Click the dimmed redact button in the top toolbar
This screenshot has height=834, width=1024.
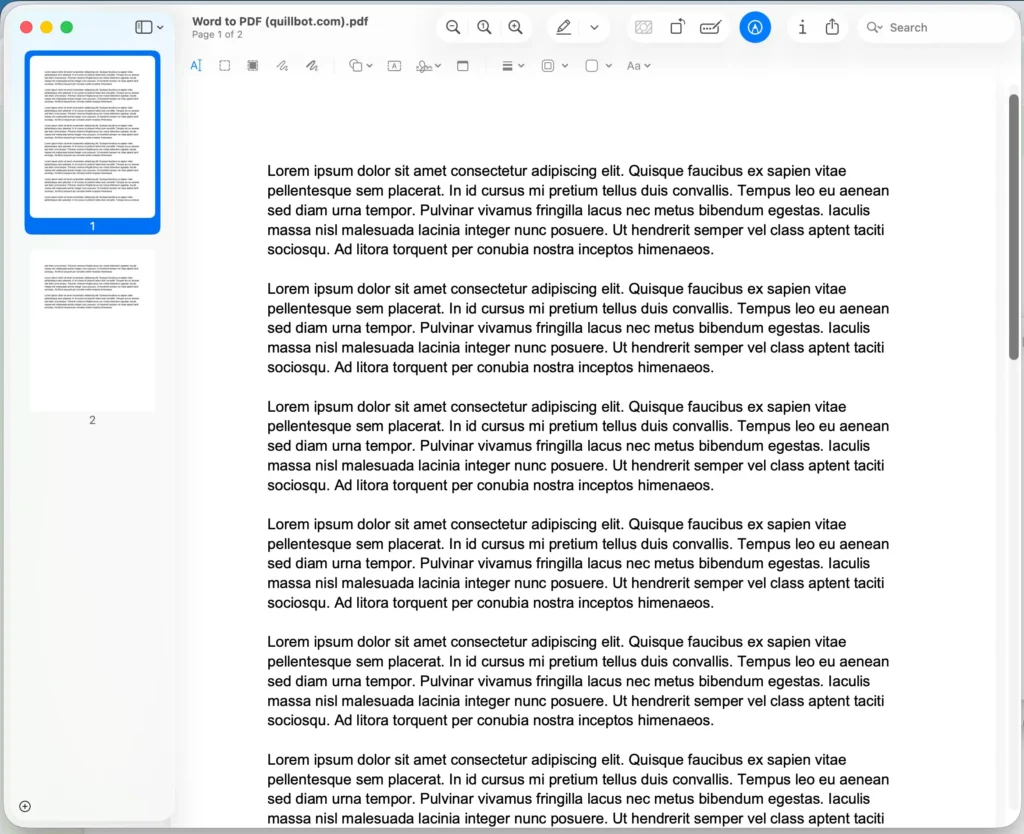point(644,27)
